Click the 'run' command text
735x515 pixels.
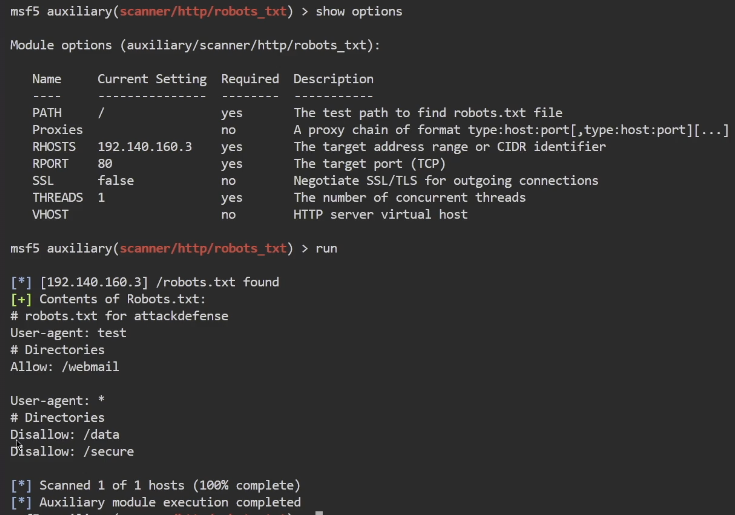[x=326, y=248]
